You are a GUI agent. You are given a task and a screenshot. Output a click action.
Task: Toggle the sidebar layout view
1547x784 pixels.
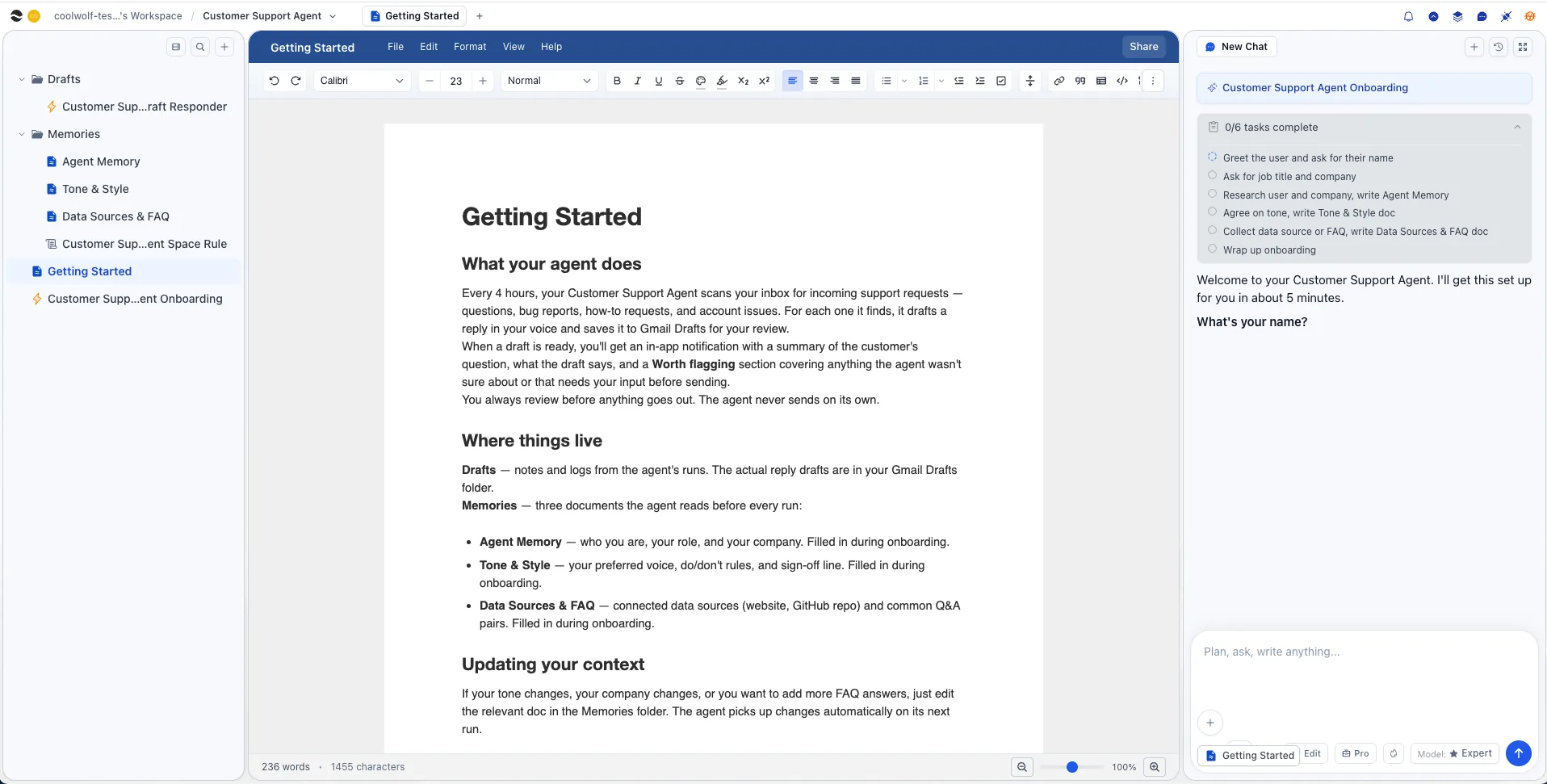pyautogui.click(x=176, y=47)
